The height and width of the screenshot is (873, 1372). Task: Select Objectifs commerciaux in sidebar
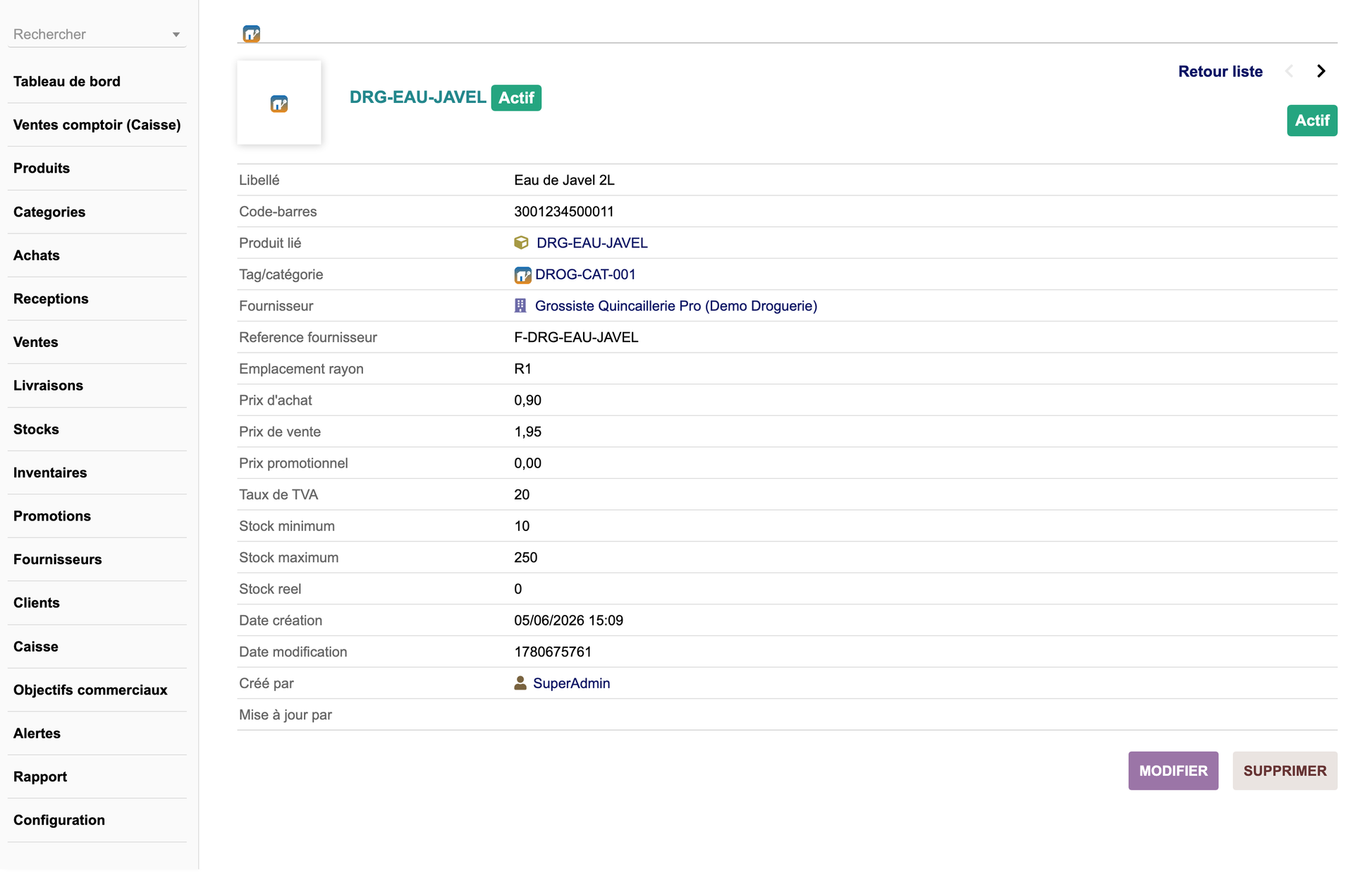[97, 690]
